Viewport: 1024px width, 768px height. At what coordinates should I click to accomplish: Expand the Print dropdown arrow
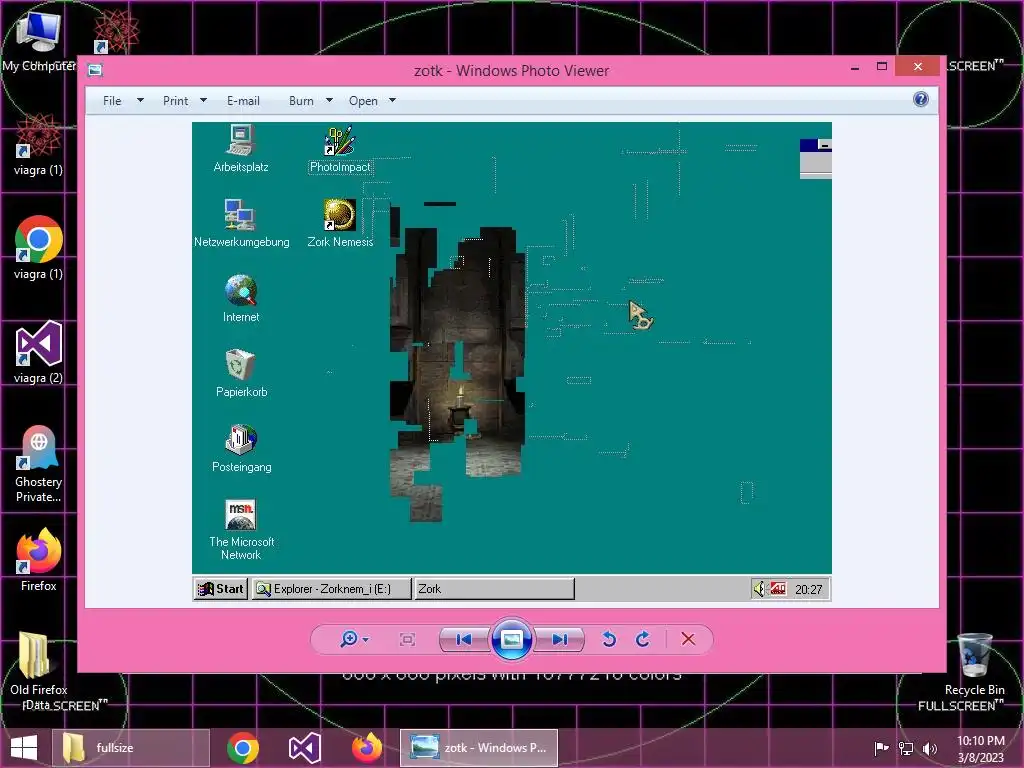click(203, 101)
